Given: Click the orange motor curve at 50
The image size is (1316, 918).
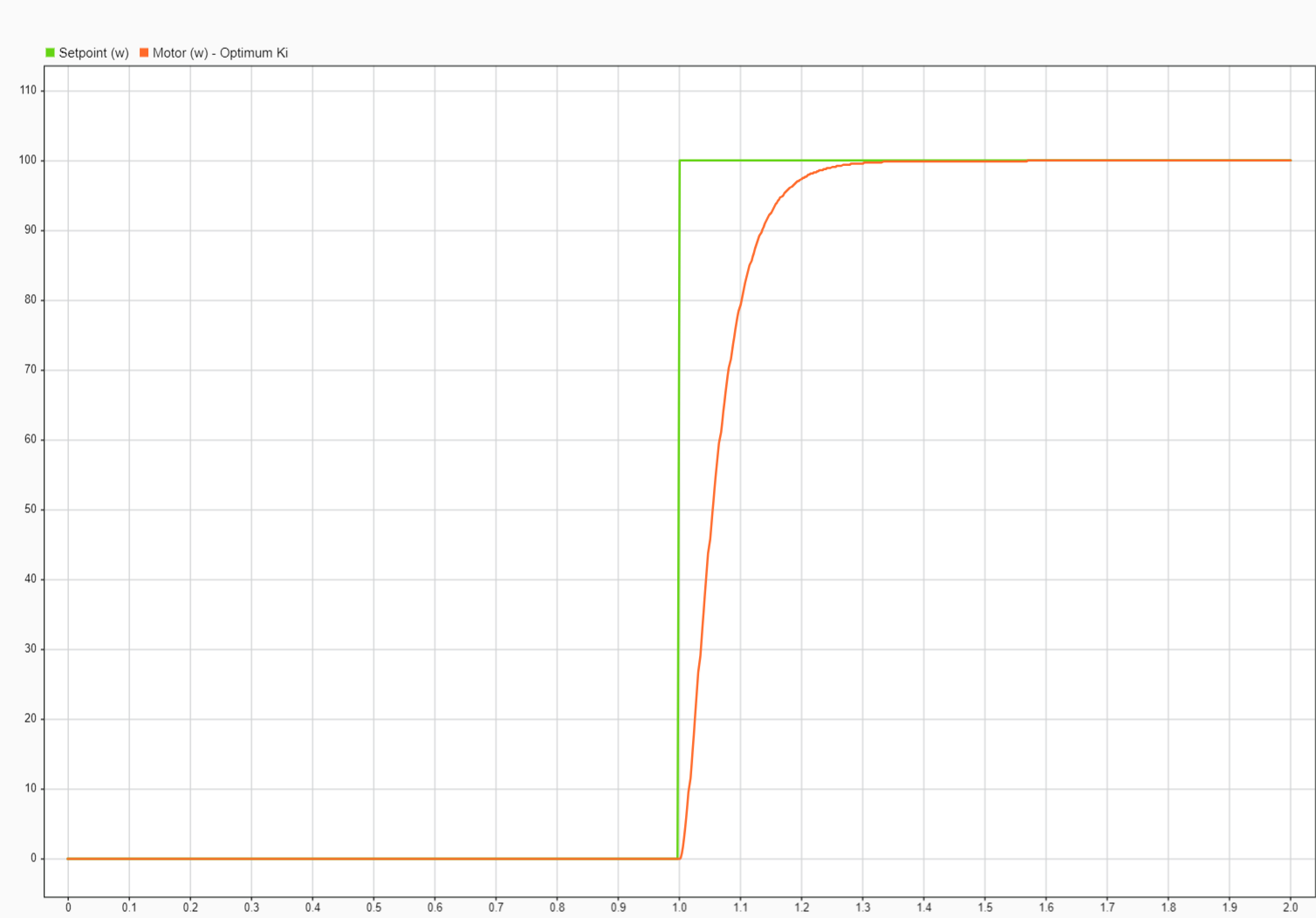Looking at the screenshot, I should 713,510.
